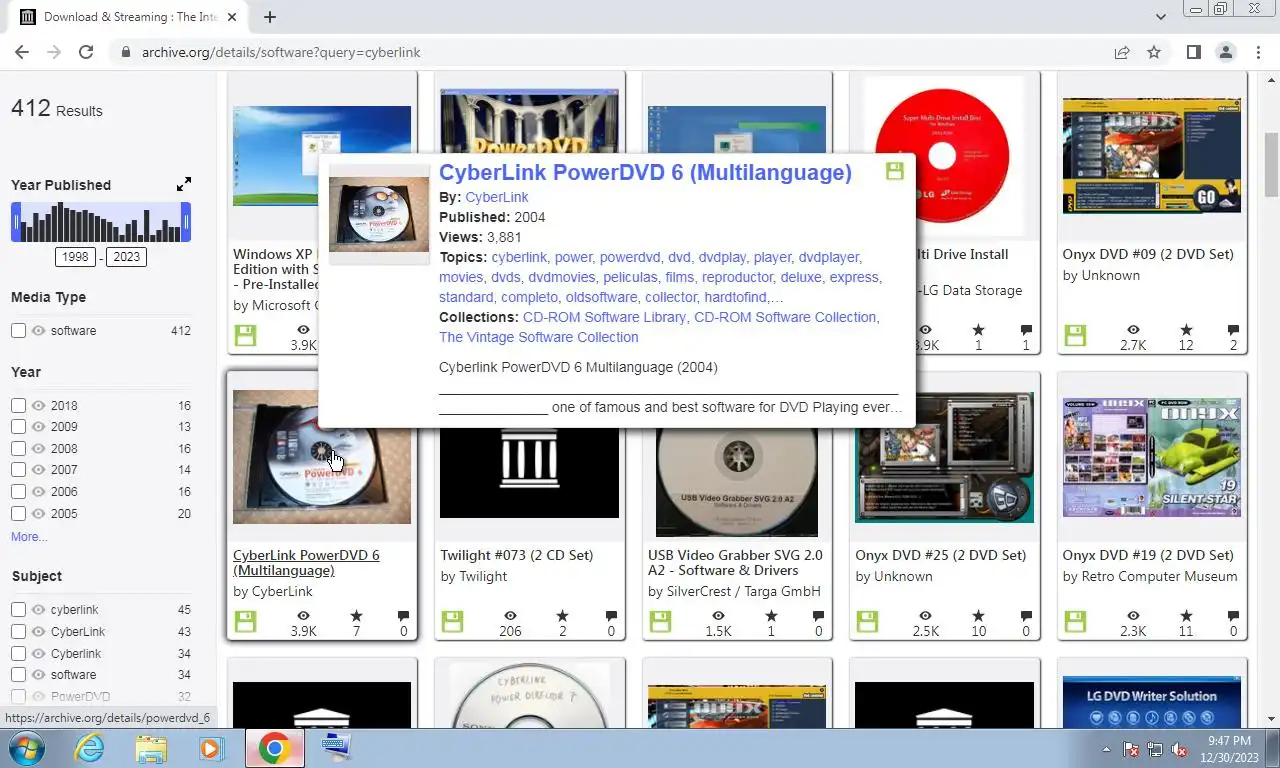The image size is (1280, 768).
Task: Click the left handle of year range slider
Action: tap(15, 222)
